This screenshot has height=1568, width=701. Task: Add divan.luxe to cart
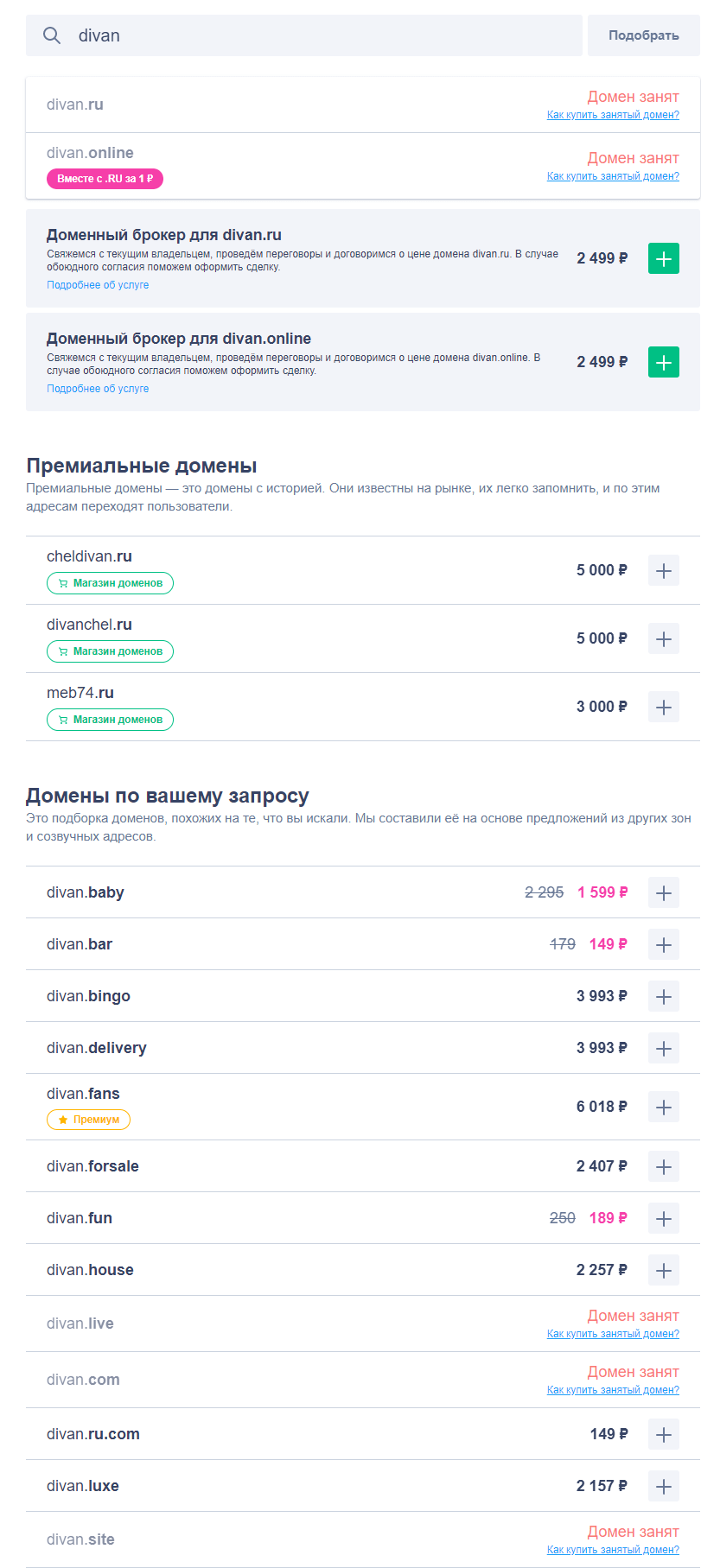tap(663, 1486)
